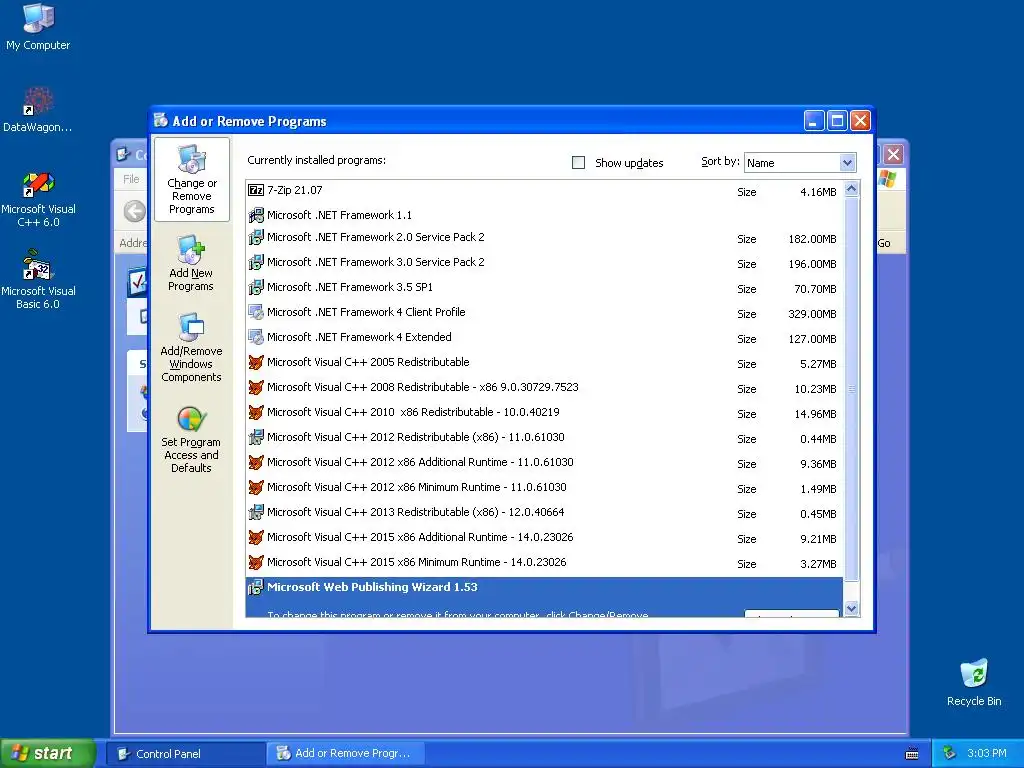The width and height of the screenshot is (1024, 768).
Task: Click the 7-Zip 21.07 program icon
Action: click(x=256, y=190)
